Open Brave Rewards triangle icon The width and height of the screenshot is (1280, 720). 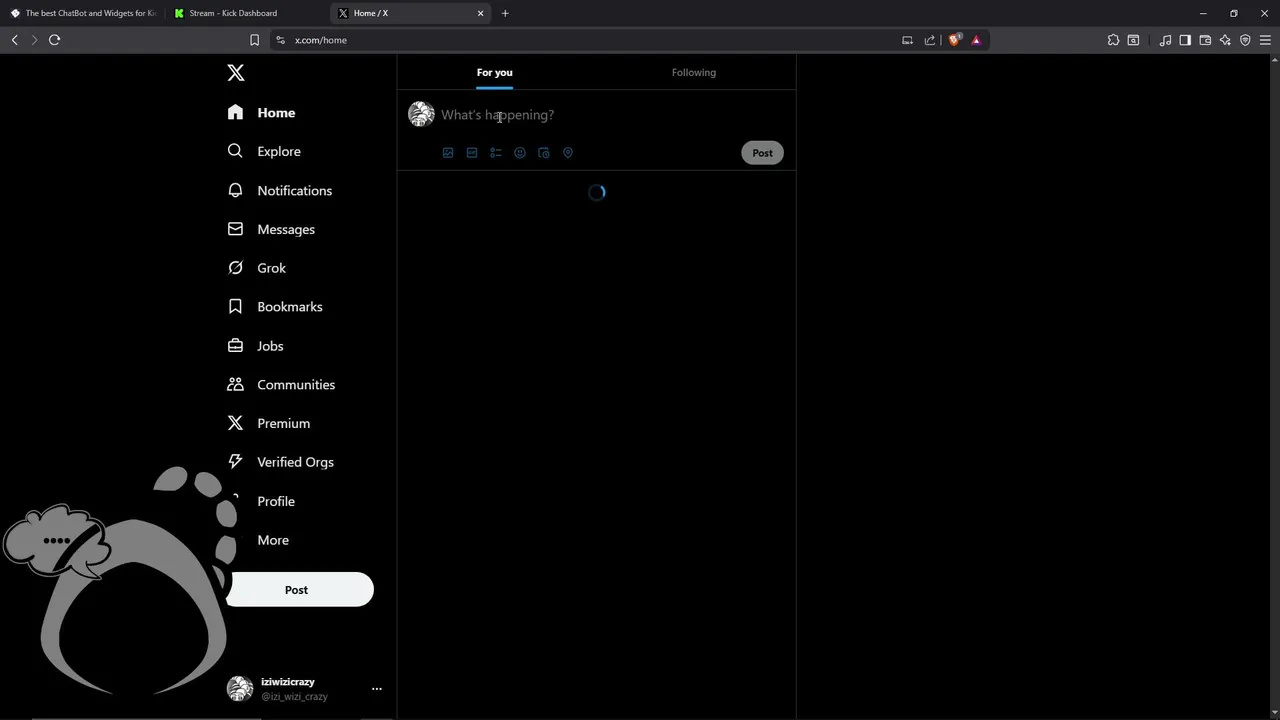[x=976, y=40]
